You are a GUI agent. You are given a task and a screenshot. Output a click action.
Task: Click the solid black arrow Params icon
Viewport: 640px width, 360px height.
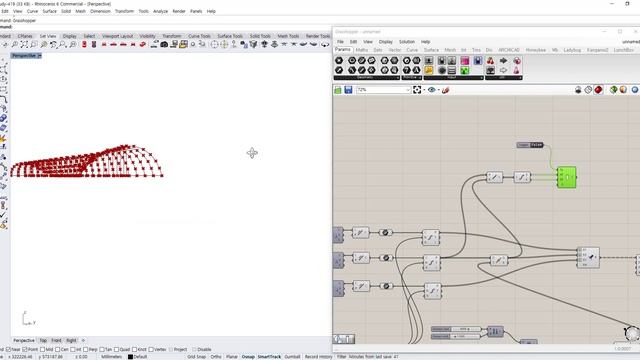tap(503, 61)
